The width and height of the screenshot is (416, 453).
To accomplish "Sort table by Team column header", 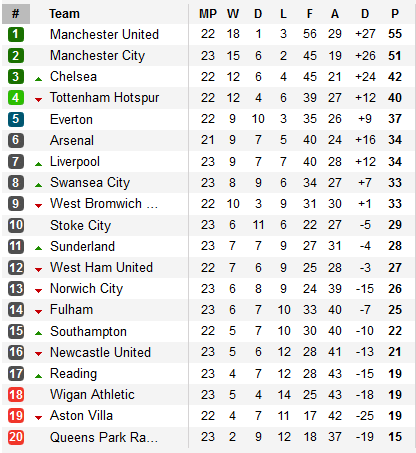I will click(64, 14).
